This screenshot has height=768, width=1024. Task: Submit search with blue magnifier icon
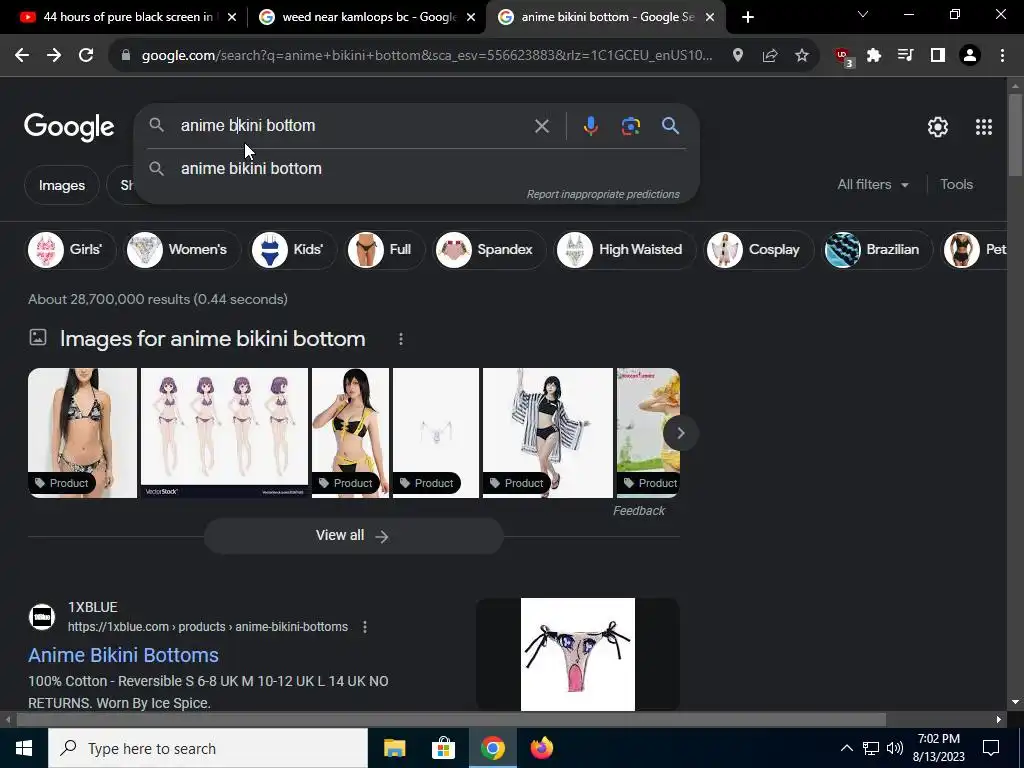671,125
